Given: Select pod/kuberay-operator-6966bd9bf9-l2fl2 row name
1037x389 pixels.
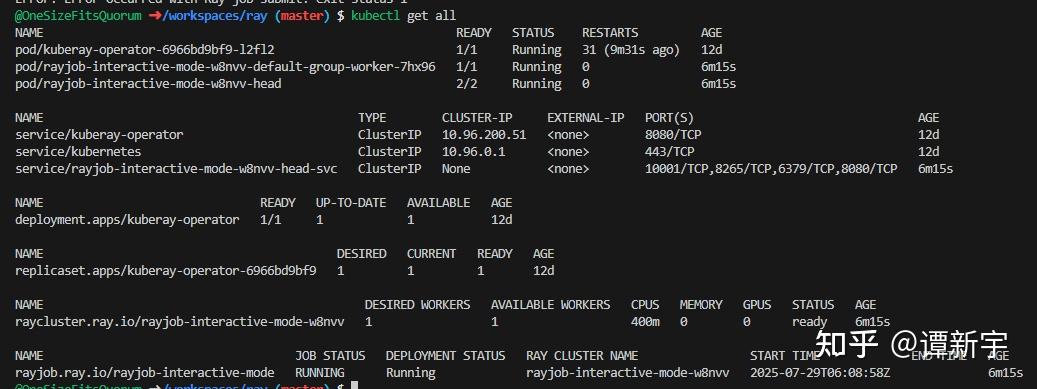Looking at the screenshot, I should [x=144, y=50].
